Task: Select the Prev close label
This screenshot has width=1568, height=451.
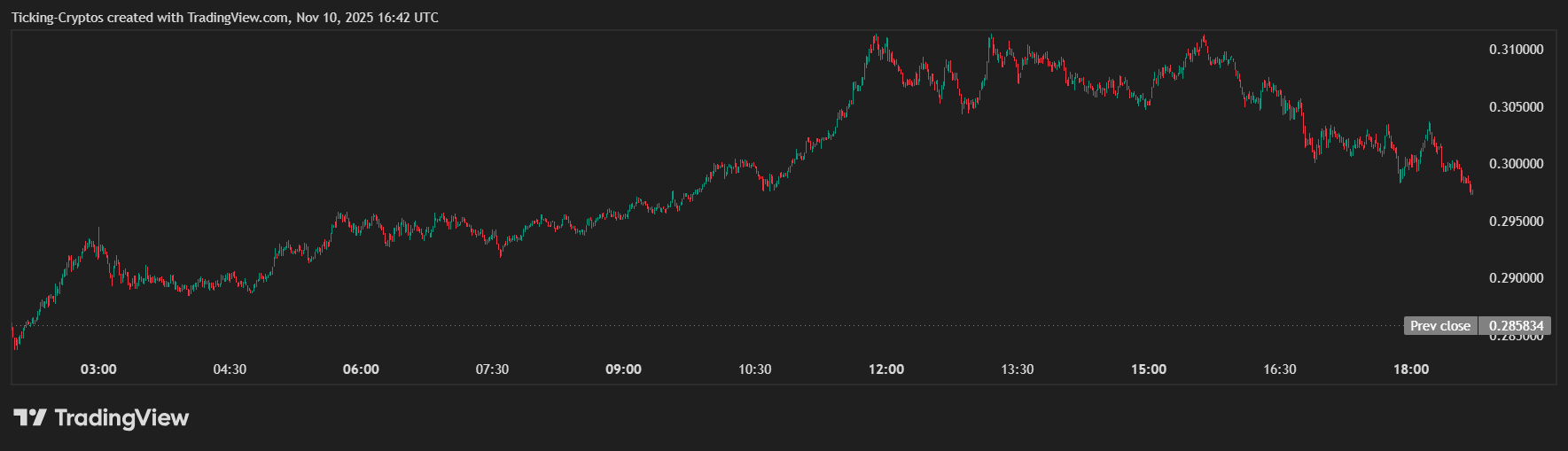Action: (x=1440, y=326)
